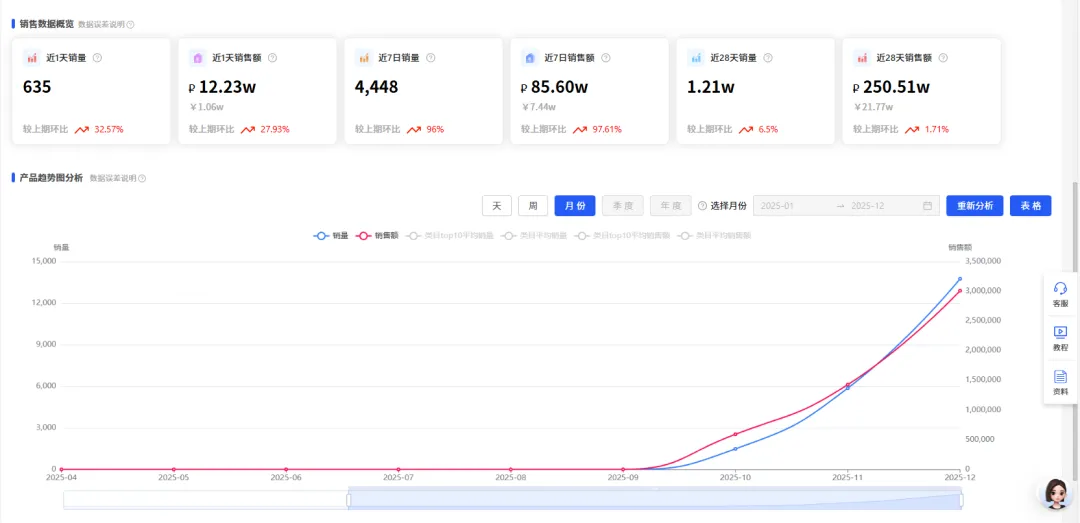Click trend arrow beside 97.61%
Screen dimensions: 1080x523
580,129
